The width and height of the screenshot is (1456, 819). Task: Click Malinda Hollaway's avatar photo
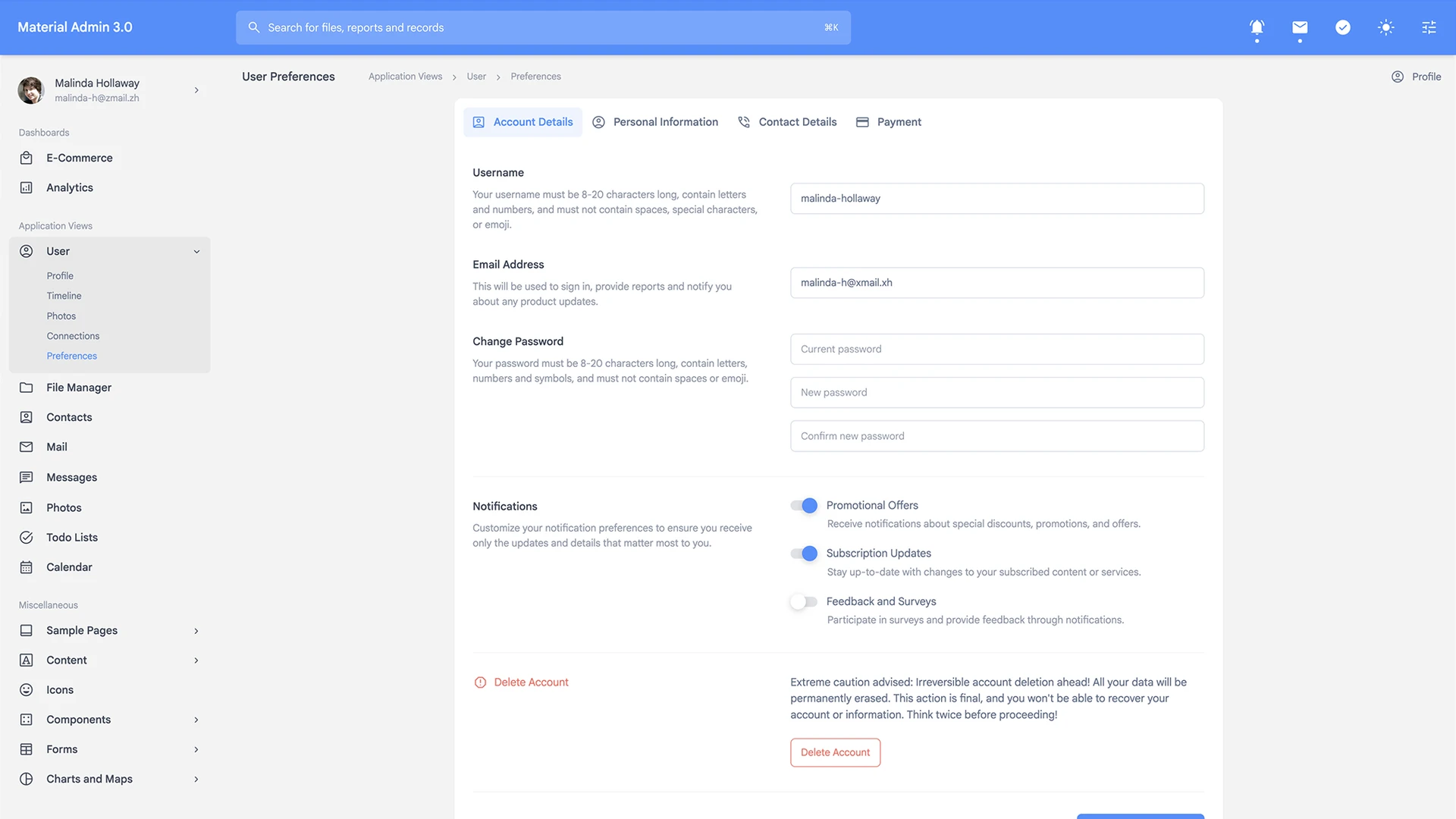pyautogui.click(x=31, y=90)
